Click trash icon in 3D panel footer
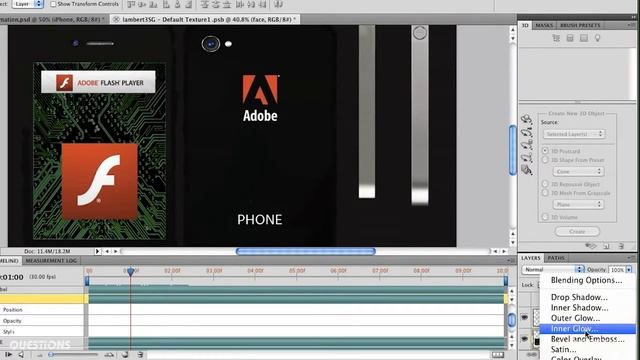 pyautogui.click(x=621, y=246)
